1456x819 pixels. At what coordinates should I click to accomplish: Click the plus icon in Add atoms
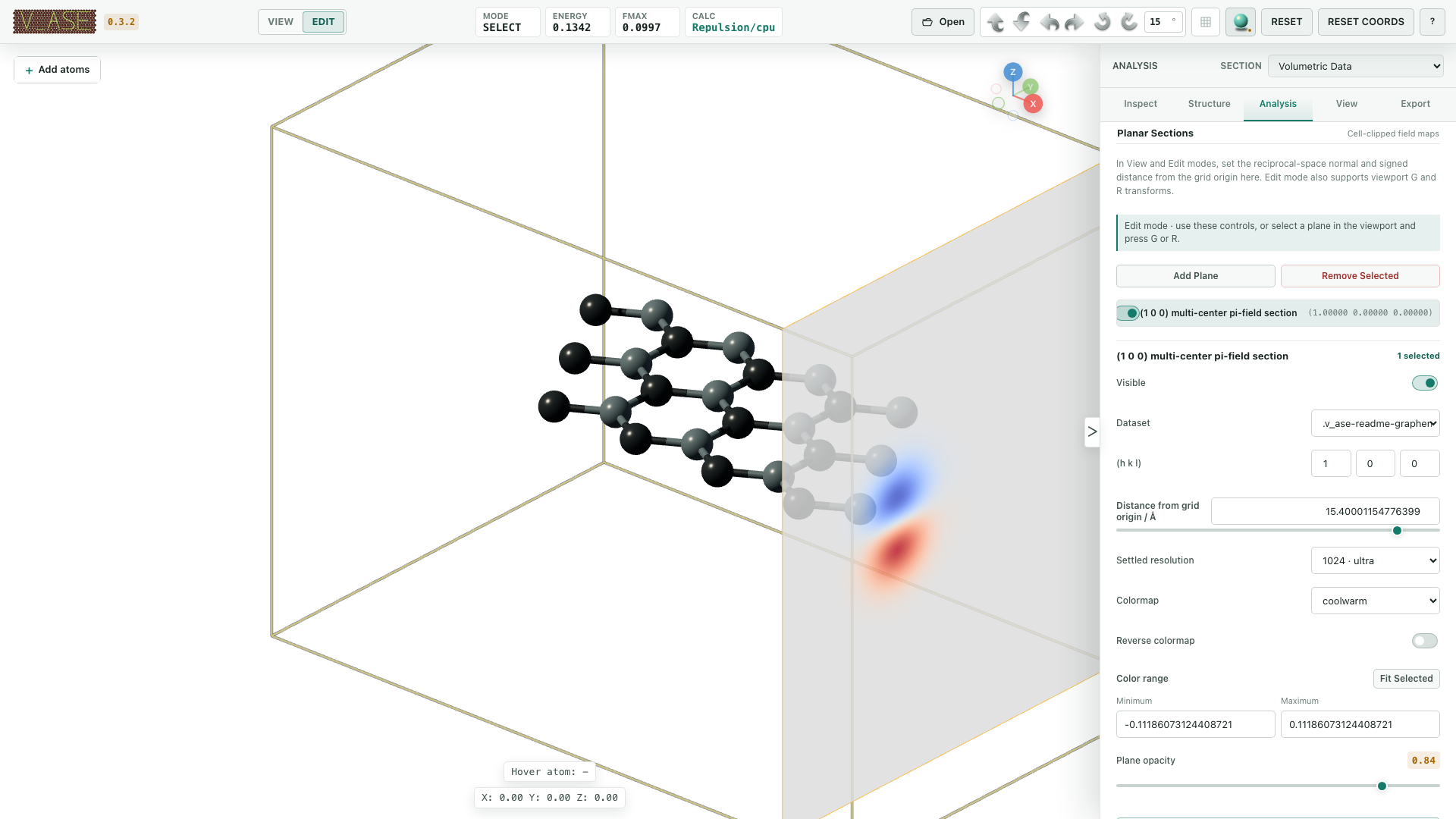tap(29, 70)
